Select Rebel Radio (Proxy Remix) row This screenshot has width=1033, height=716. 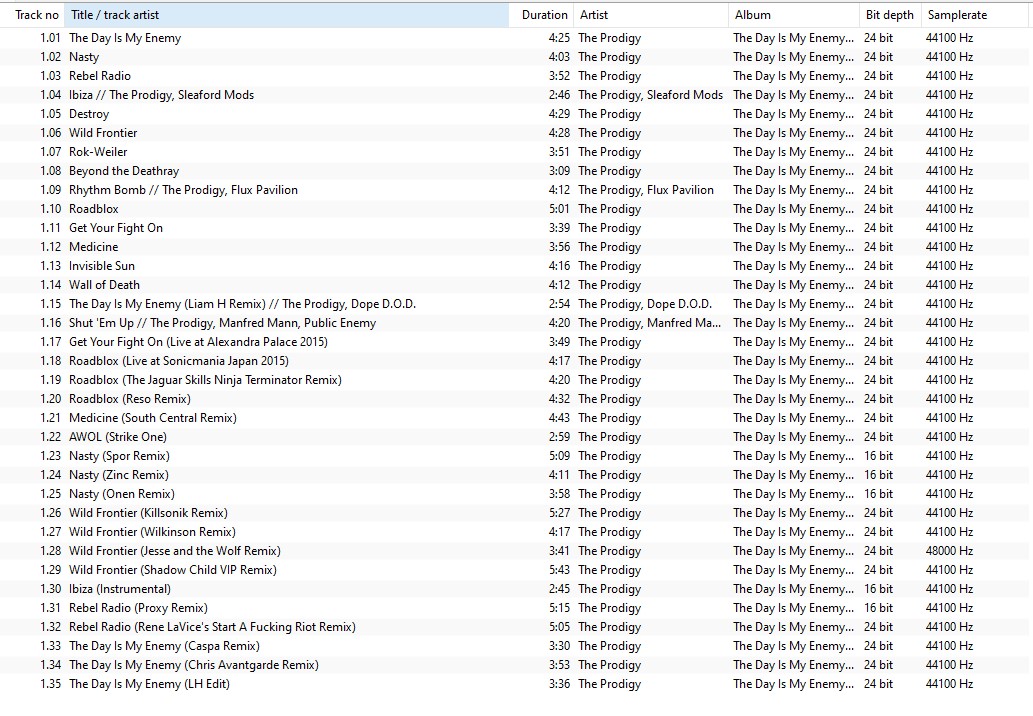coord(138,608)
